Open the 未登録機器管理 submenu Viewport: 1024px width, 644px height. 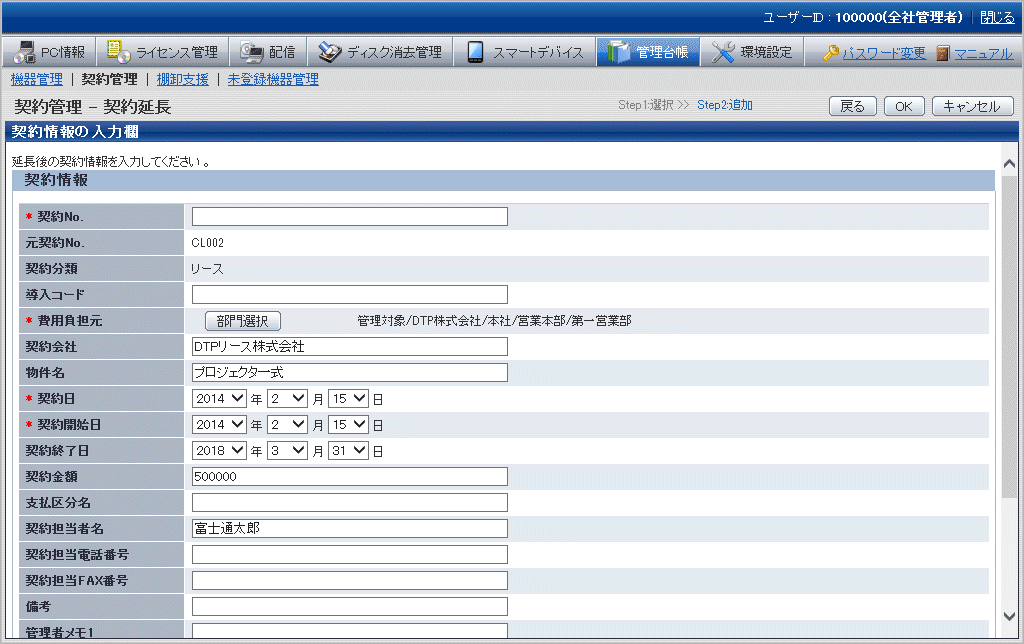pyautogui.click(x=272, y=79)
